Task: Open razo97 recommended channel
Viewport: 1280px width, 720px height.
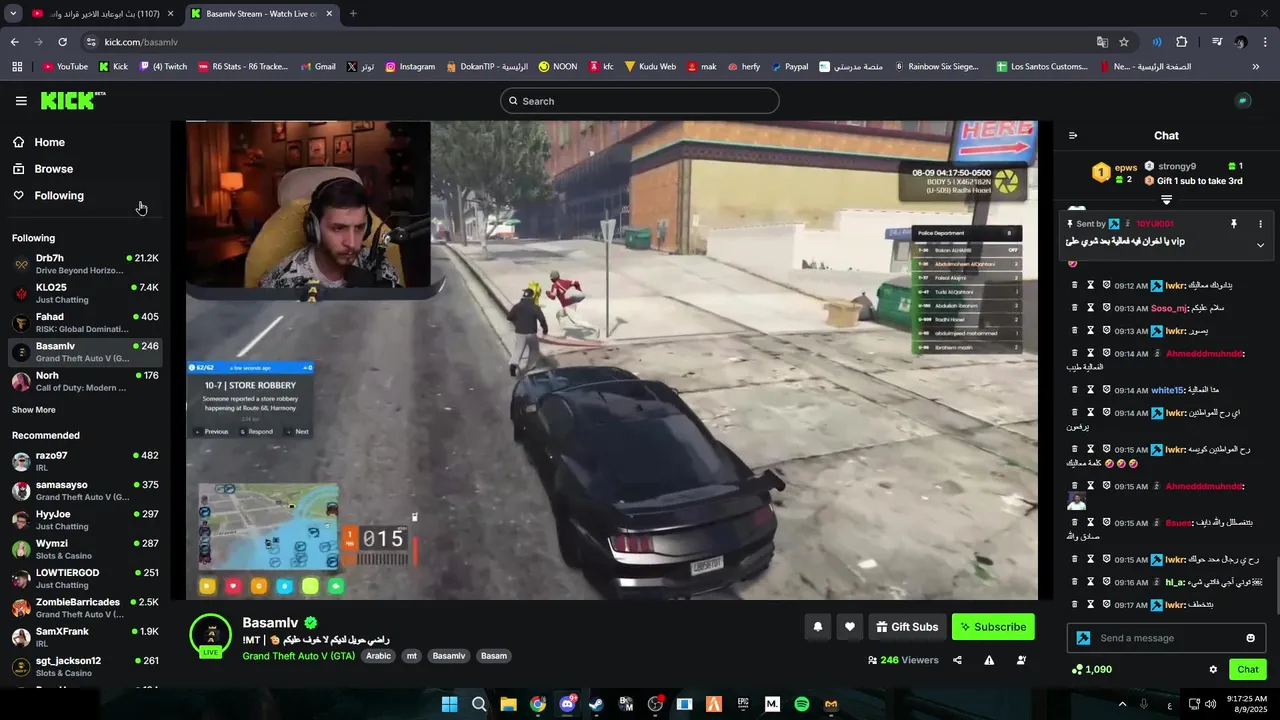Action: pos(85,461)
